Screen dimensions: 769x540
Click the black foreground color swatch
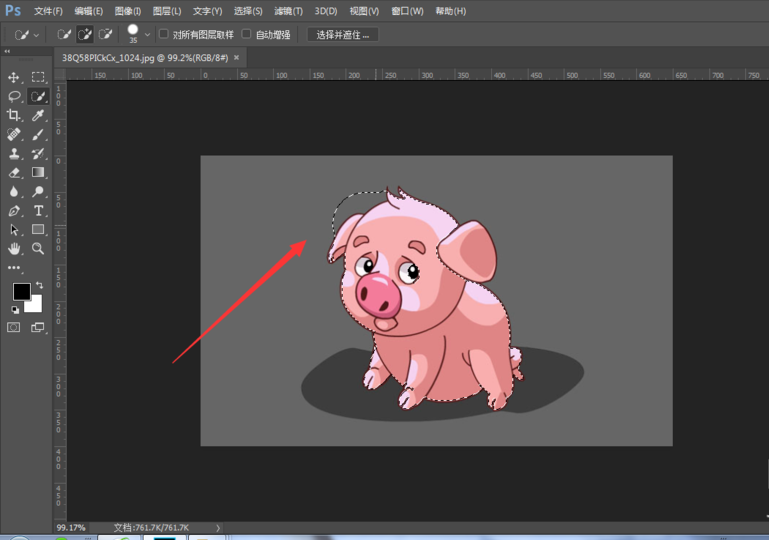tap(20, 291)
